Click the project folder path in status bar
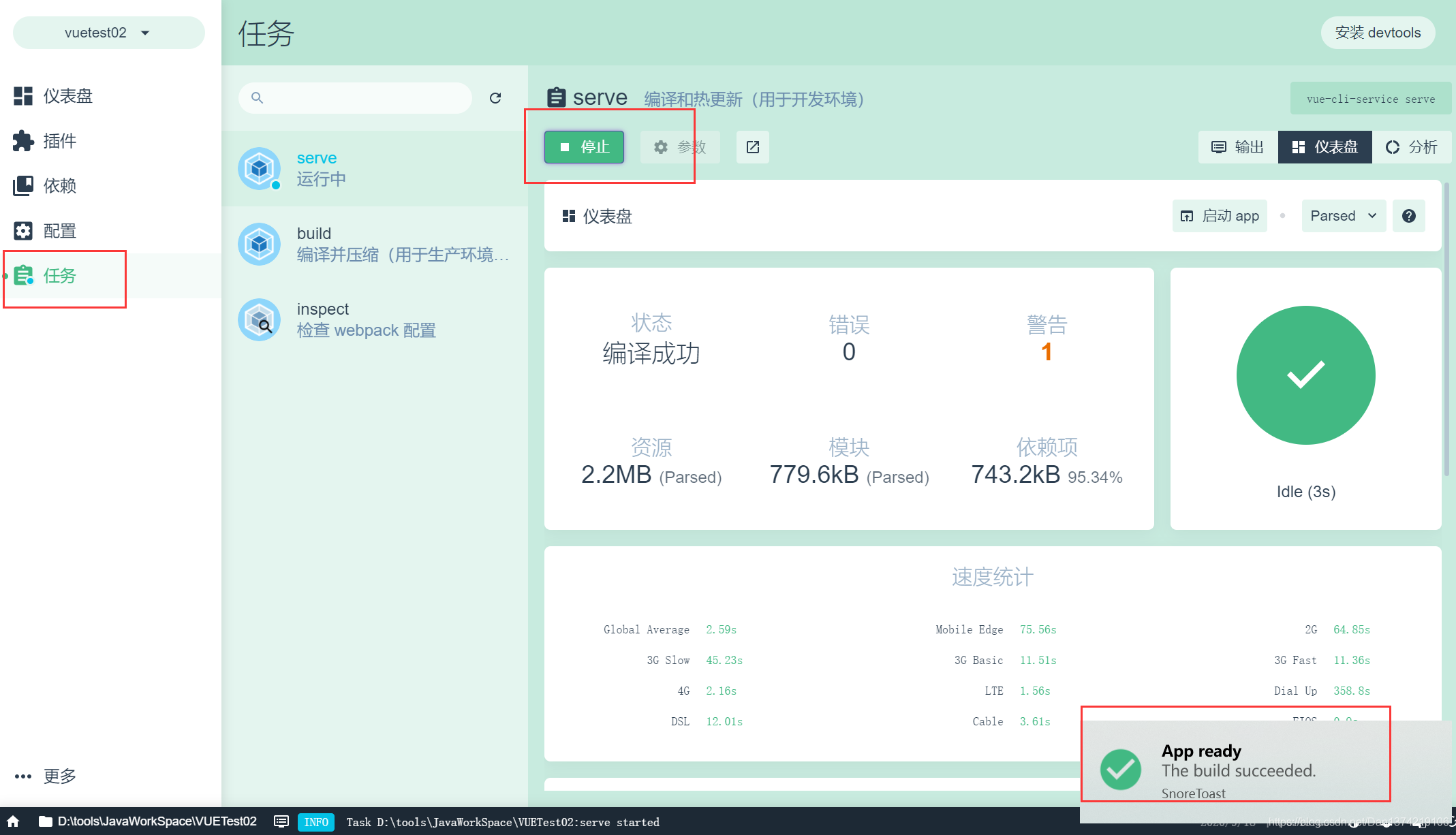This screenshot has width=1456, height=835. pyautogui.click(x=149, y=821)
